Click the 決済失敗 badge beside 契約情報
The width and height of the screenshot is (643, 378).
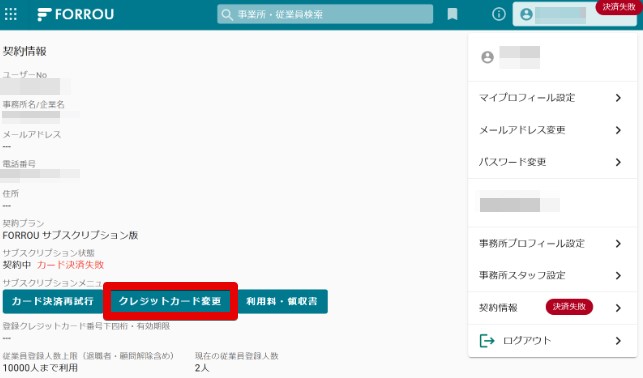(x=569, y=307)
